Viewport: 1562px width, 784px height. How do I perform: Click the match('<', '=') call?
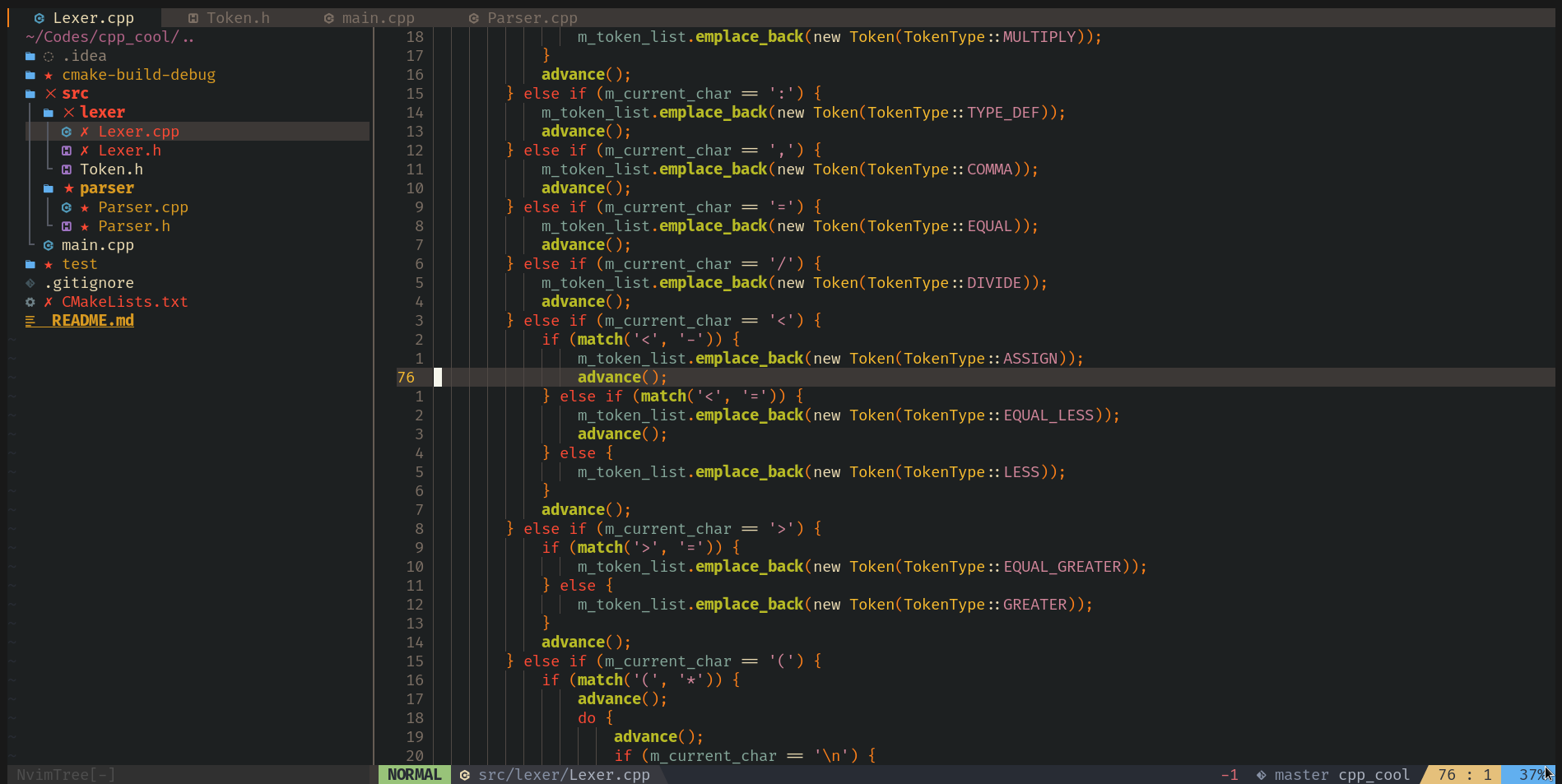709,397
